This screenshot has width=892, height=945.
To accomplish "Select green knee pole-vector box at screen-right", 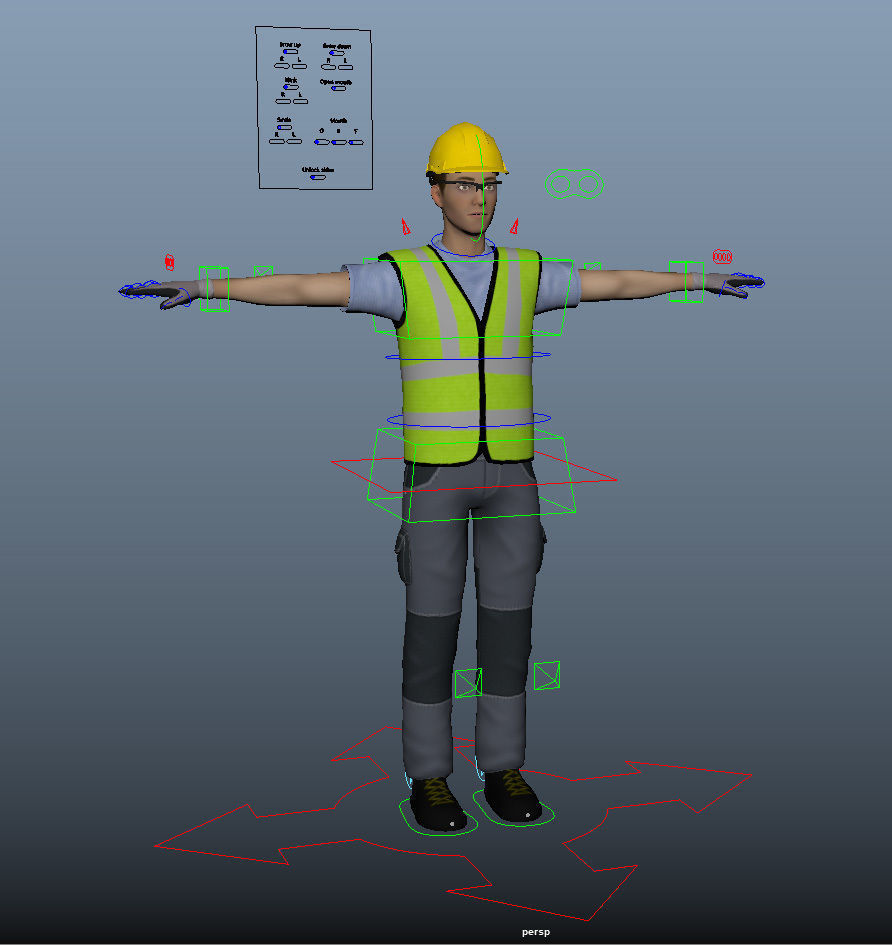I will pyautogui.click(x=547, y=676).
